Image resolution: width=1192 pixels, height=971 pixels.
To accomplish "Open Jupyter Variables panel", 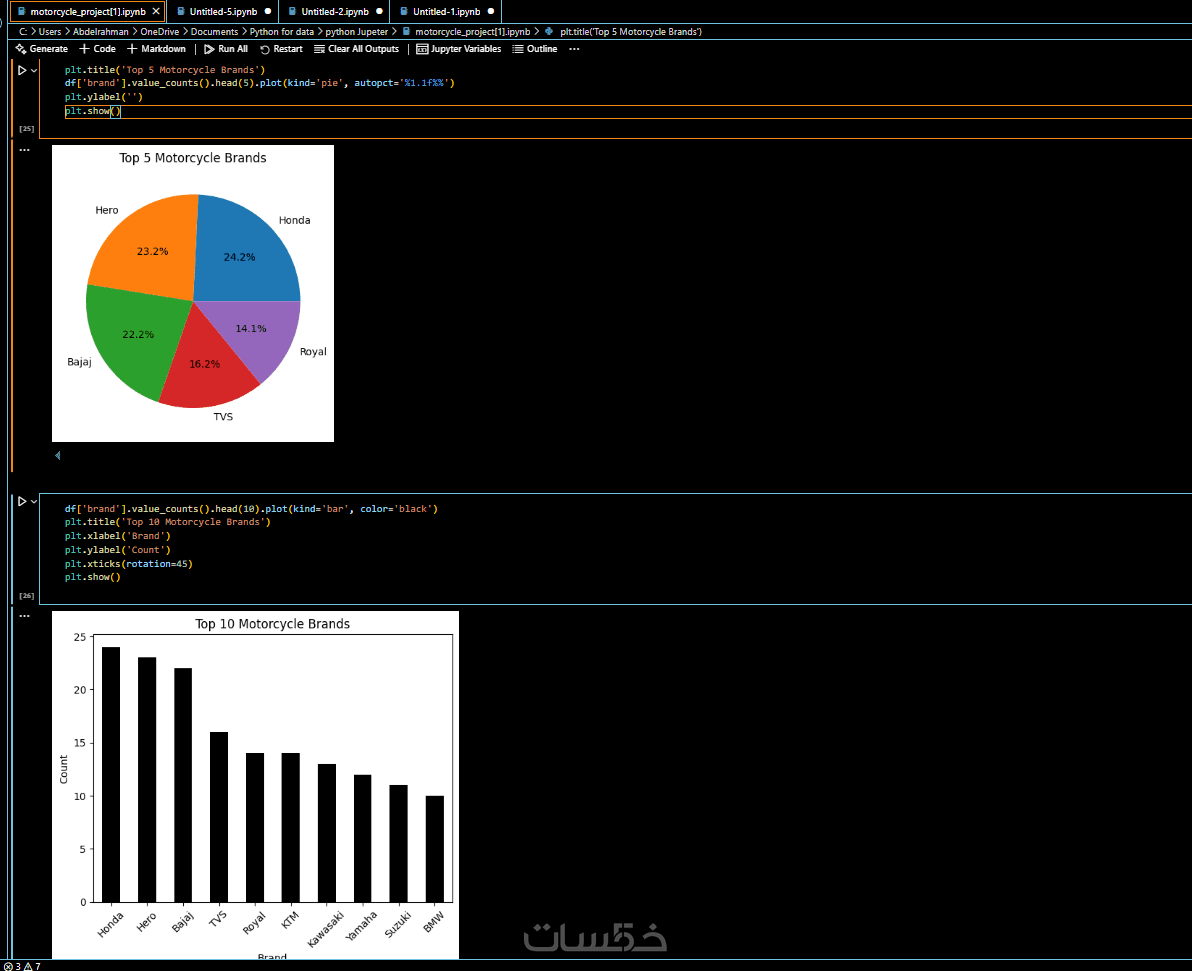I will 458,49.
